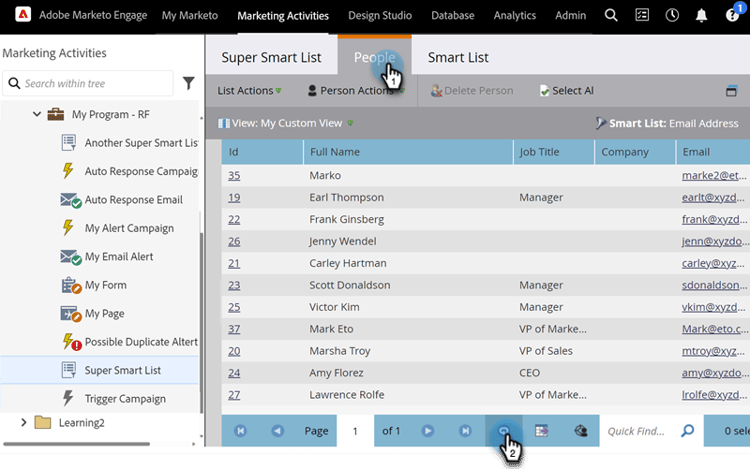Viewport: 750px width, 469px height.
Task: Switch to the Smart List tab
Action: tap(458, 57)
